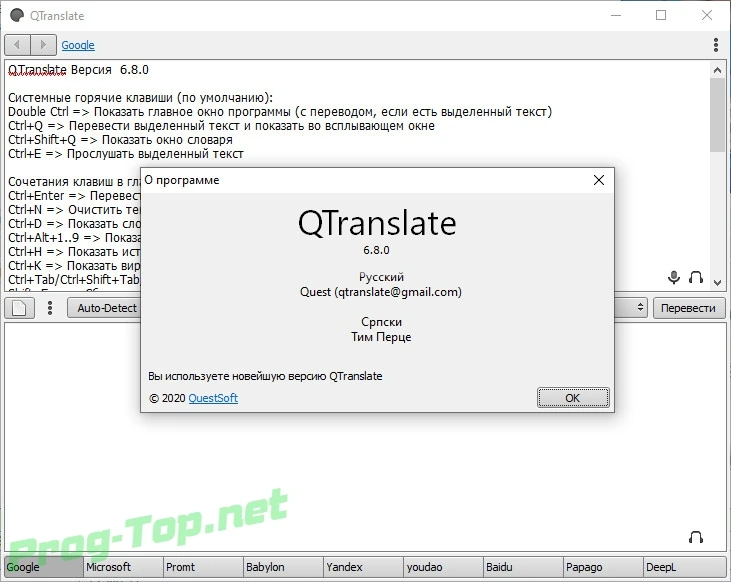
Task: Switch to the Baidu service tab
Action: (x=524, y=567)
